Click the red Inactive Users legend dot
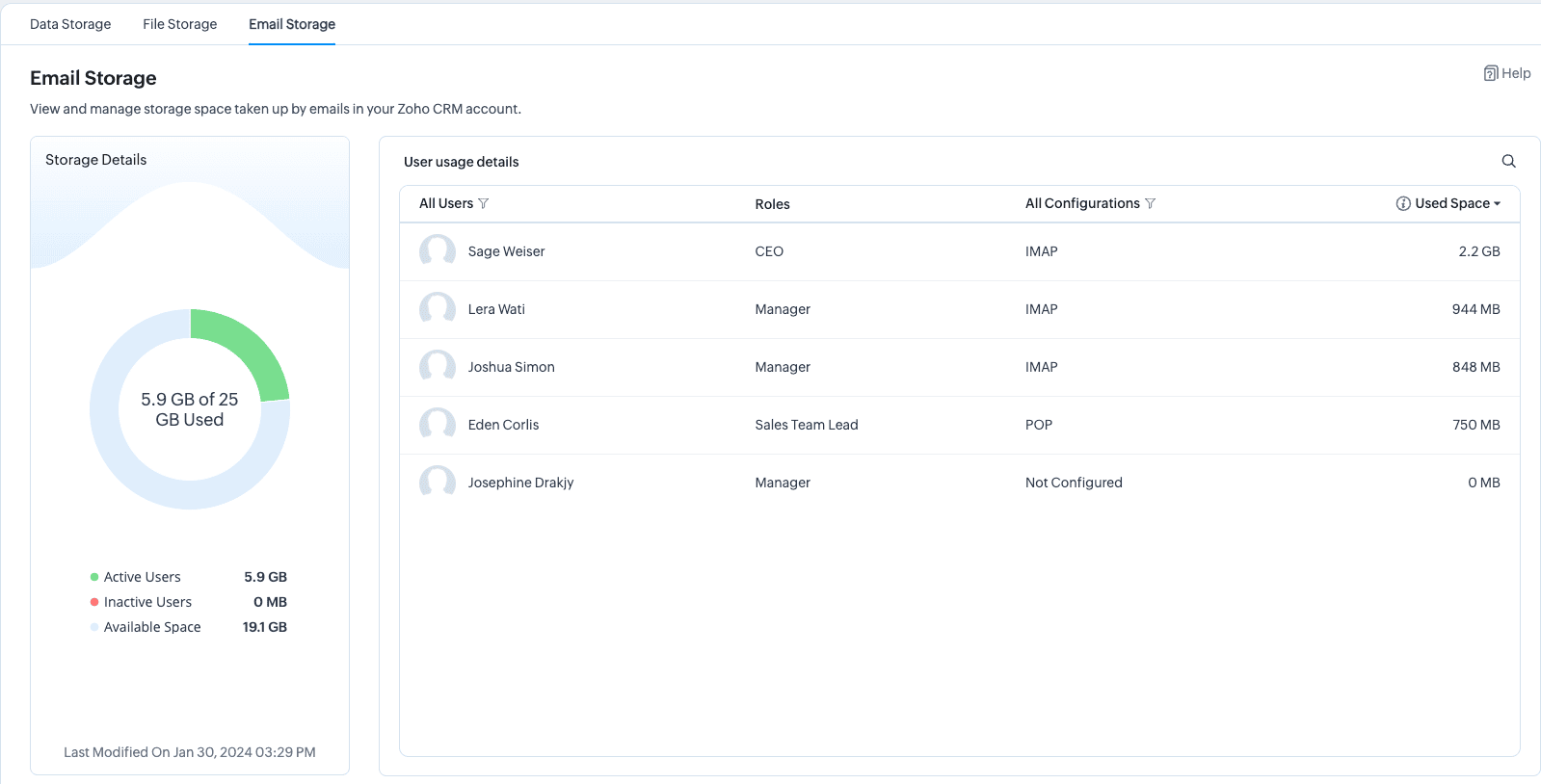The height and width of the screenshot is (784, 1541). pyautogui.click(x=94, y=602)
